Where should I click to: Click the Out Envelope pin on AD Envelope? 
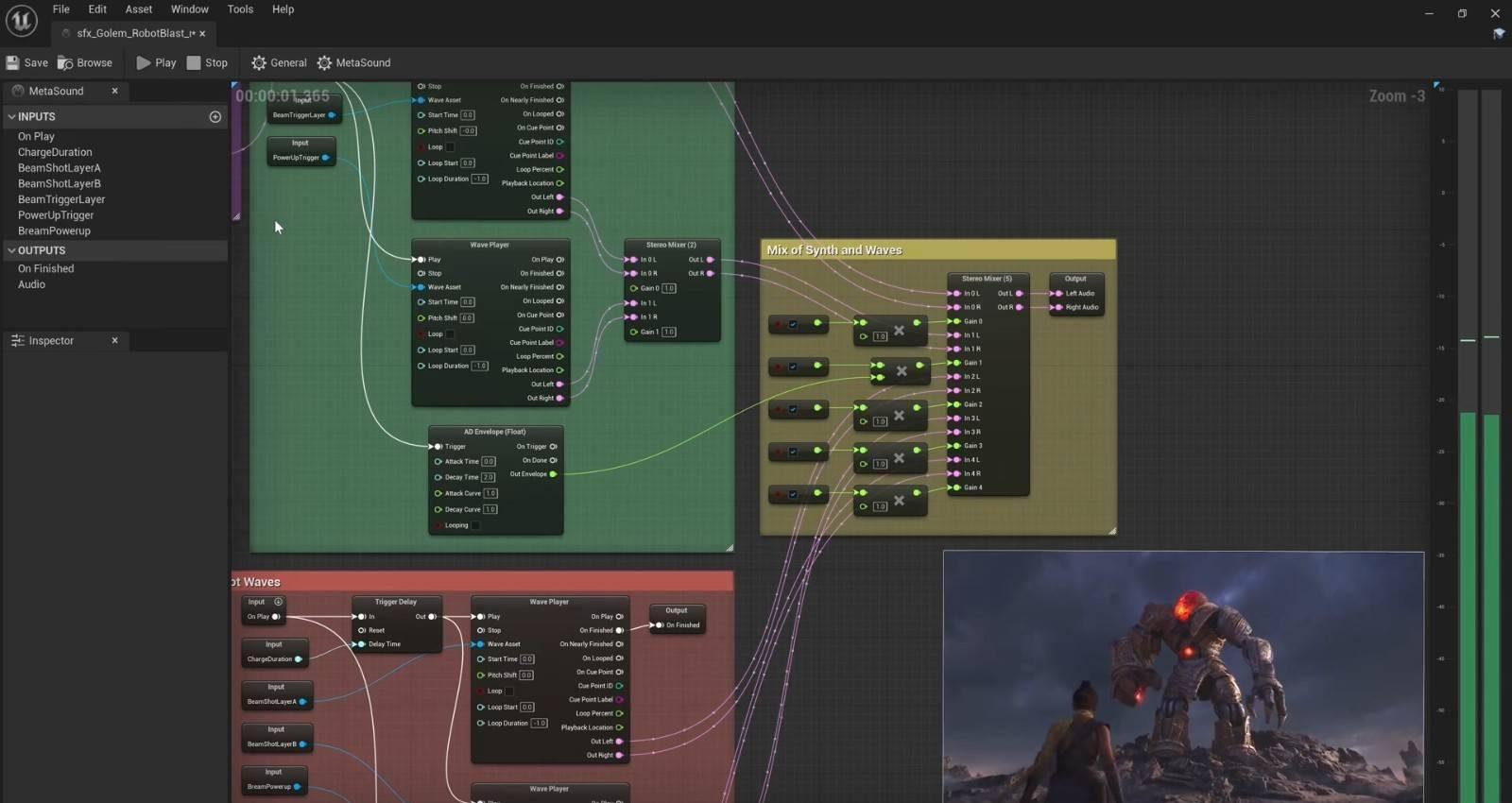pyautogui.click(x=553, y=474)
